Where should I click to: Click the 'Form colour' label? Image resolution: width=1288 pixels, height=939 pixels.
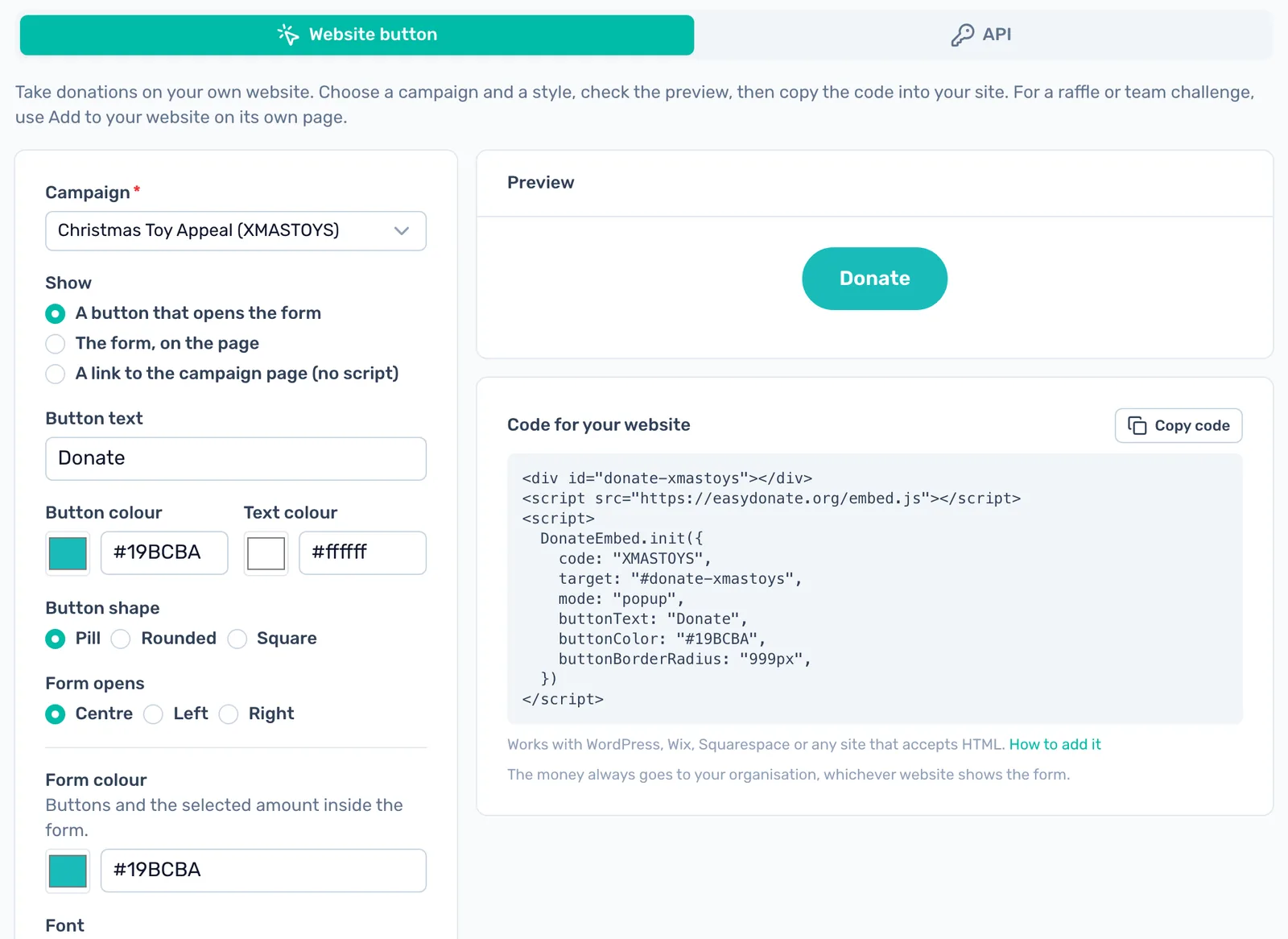pos(96,780)
